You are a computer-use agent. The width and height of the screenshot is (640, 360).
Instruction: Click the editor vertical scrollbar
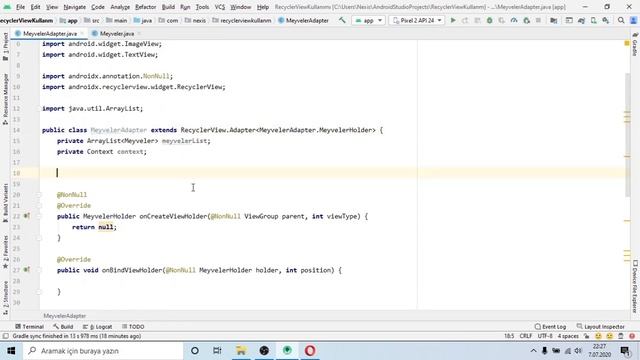click(x=627, y=135)
